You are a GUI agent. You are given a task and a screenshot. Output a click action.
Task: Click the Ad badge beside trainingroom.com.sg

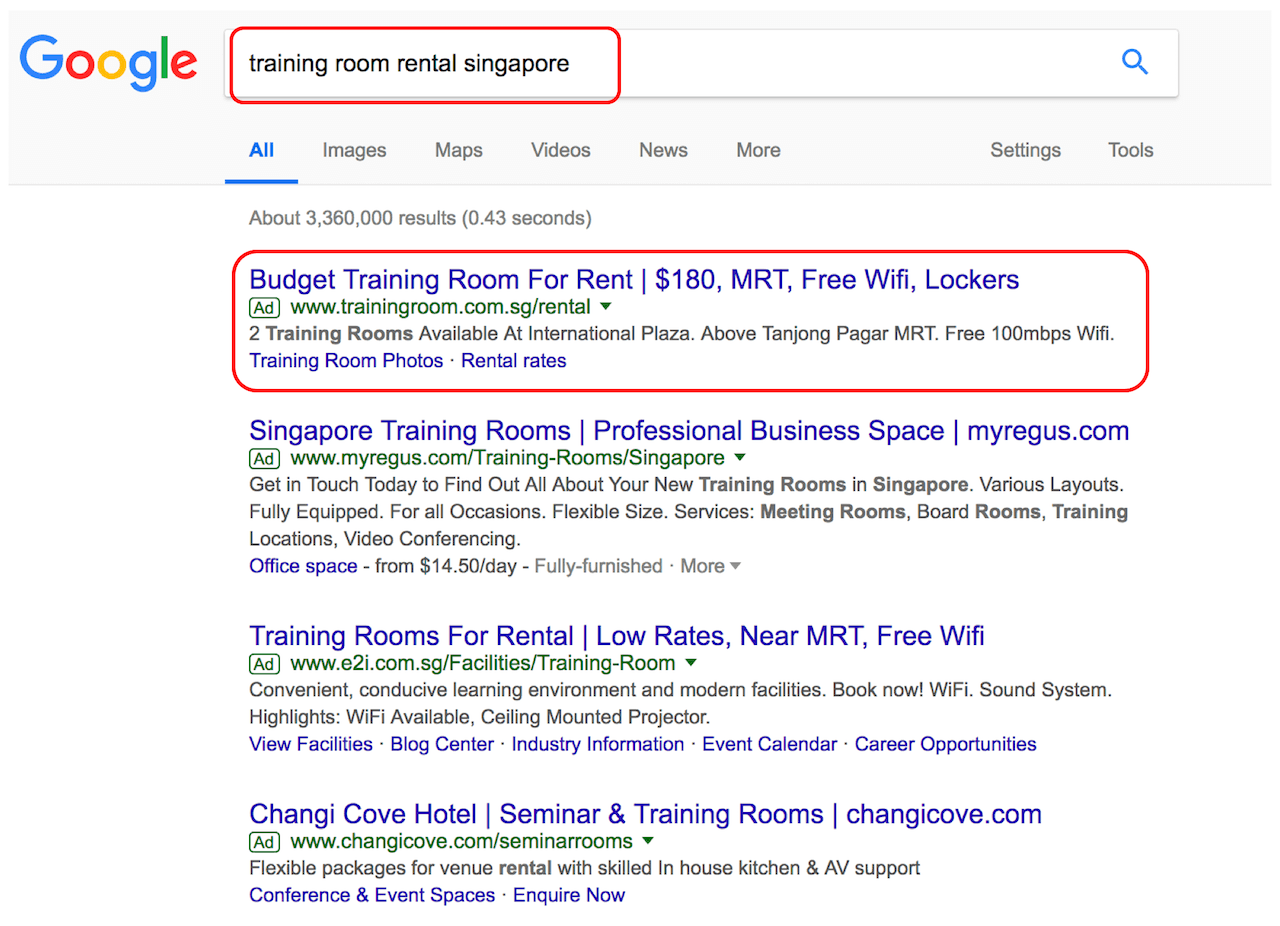pos(264,307)
